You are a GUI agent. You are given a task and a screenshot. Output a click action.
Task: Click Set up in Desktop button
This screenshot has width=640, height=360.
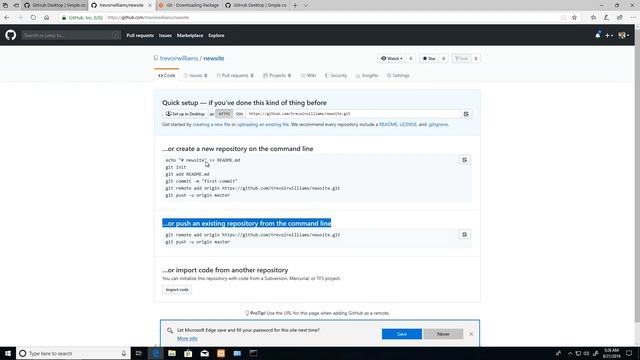[x=185, y=114]
